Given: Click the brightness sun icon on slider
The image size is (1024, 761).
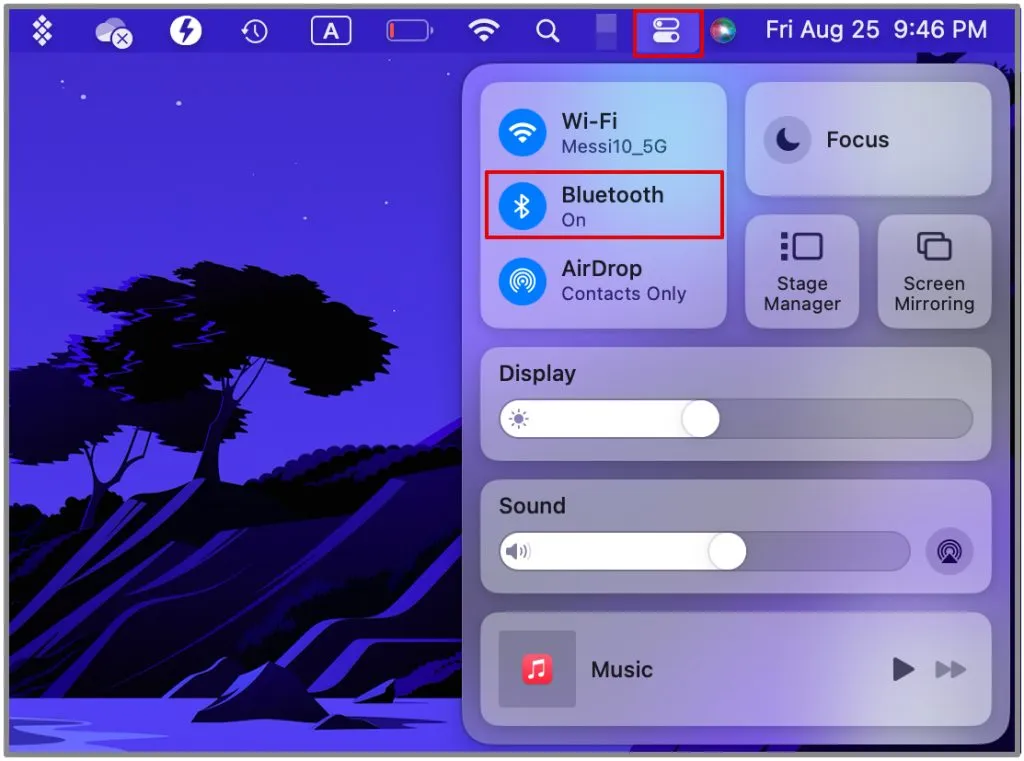Looking at the screenshot, I should [519, 419].
